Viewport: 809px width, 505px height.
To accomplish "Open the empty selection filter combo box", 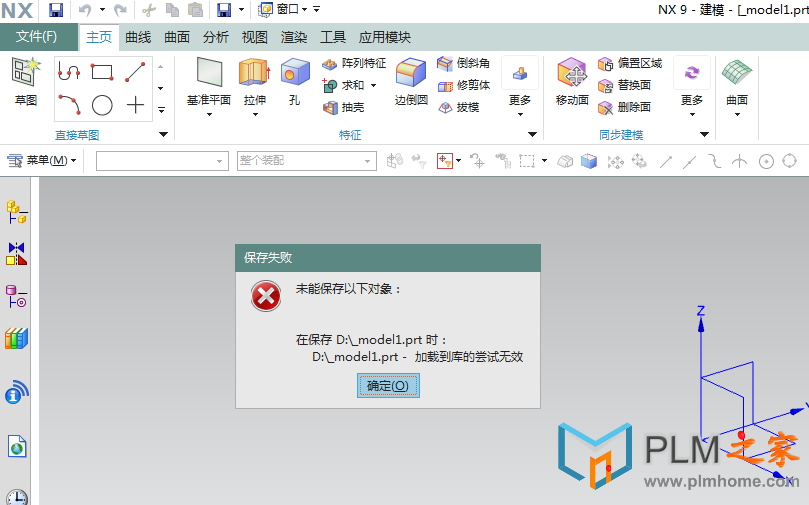I will 162,161.
